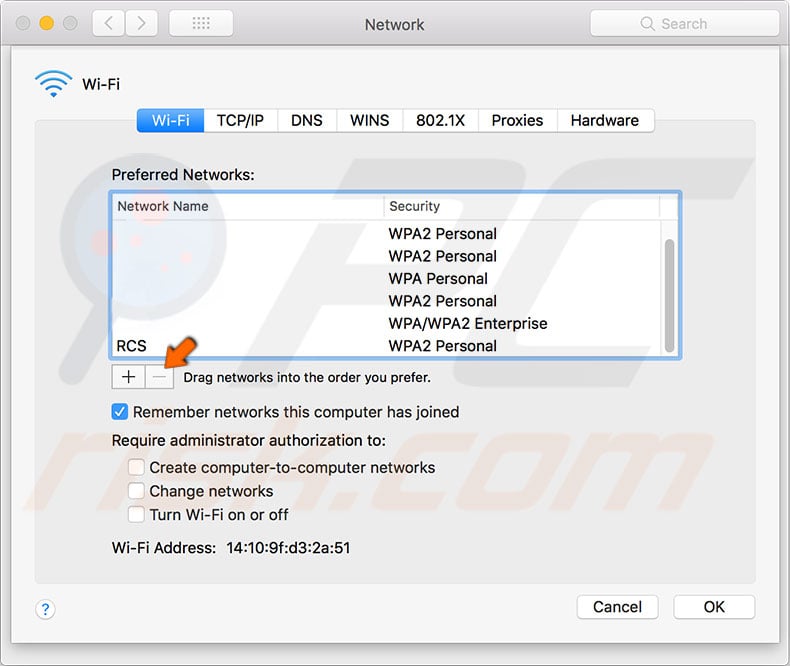Go forward using the toolbar forward arrow
The height and width of the screenshot is (666, 790).
(x=142, y=23)
